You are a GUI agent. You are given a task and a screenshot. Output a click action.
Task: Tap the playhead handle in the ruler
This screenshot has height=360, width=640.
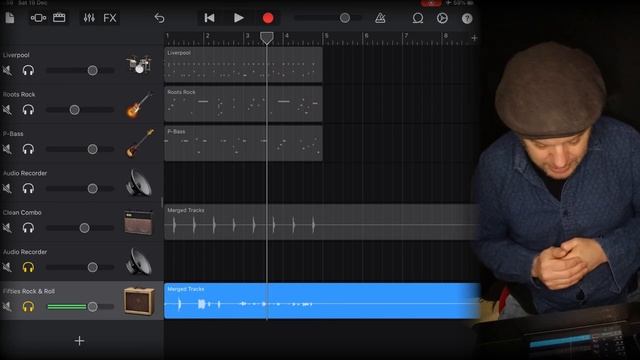(x=267, y=38)
